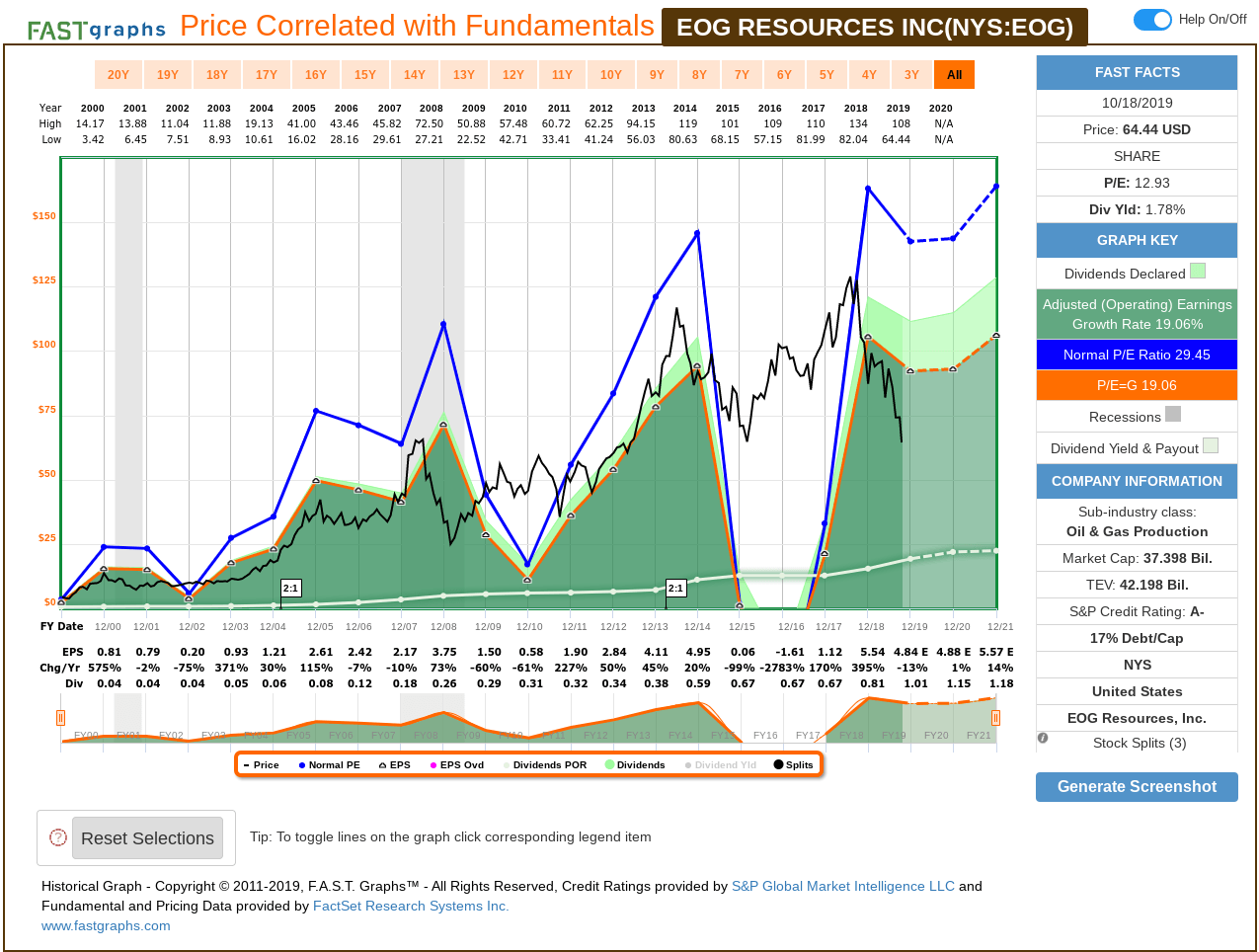Click the EOG RESOURCES INC title banner

(875, 27)
